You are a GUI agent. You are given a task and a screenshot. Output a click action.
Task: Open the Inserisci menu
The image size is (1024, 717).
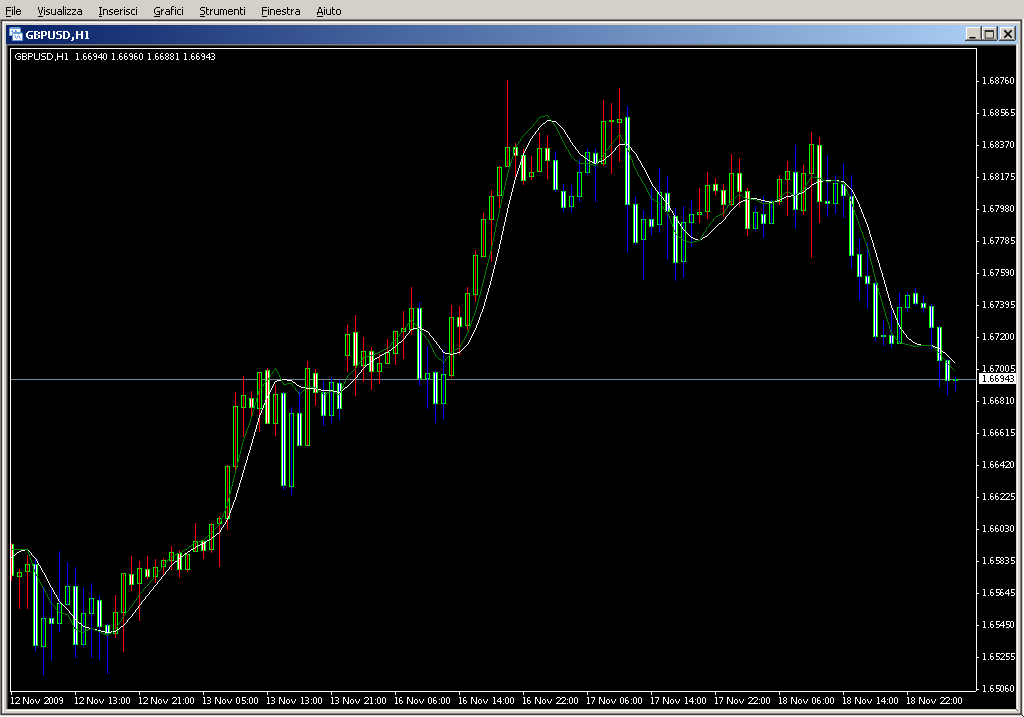pos(118,11)
